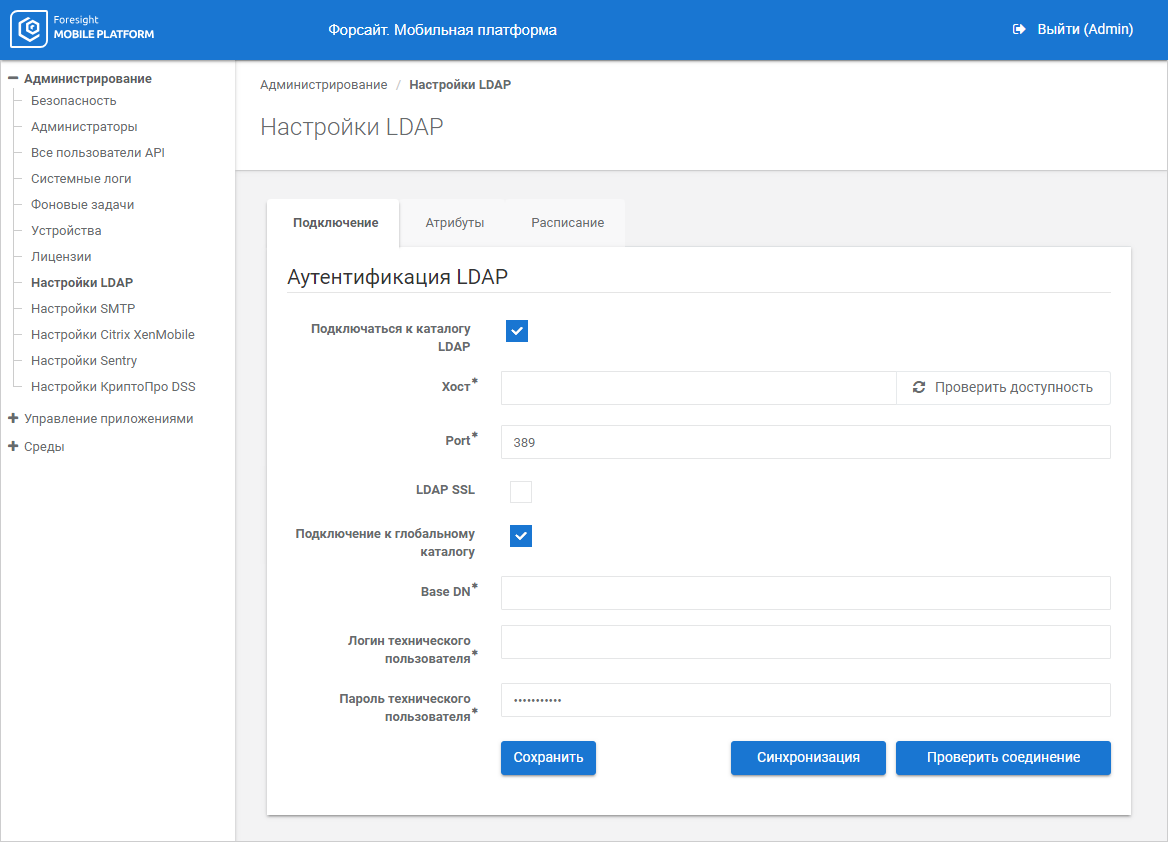Screen dimensions: 1168x842
Task: Expand Управление приложениями section
Action: click(13, 419)
